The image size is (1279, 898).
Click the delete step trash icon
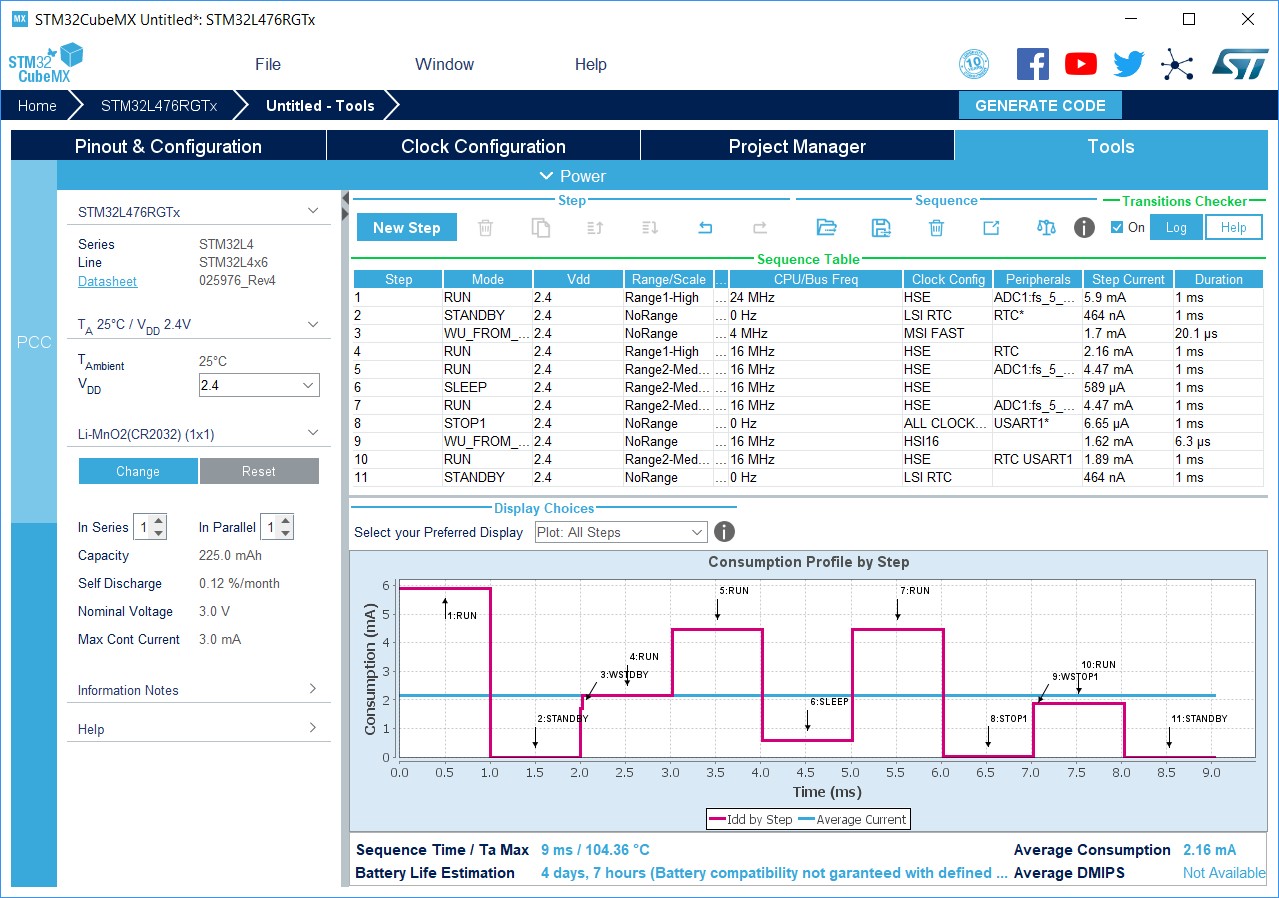[x=485, y=228]
